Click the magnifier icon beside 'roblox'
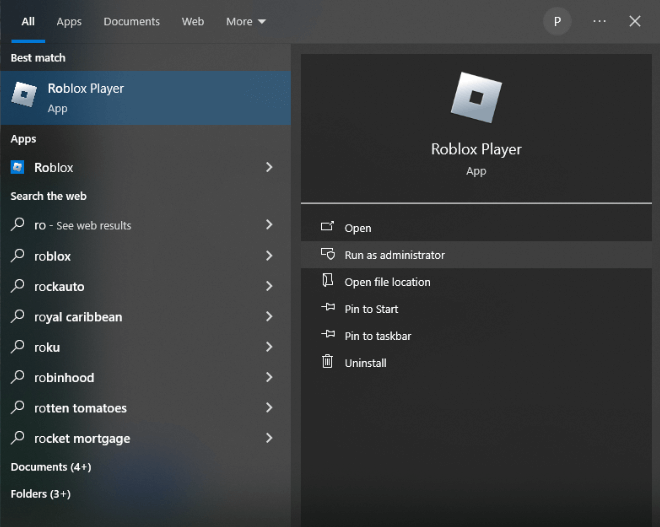 point(17,255)
